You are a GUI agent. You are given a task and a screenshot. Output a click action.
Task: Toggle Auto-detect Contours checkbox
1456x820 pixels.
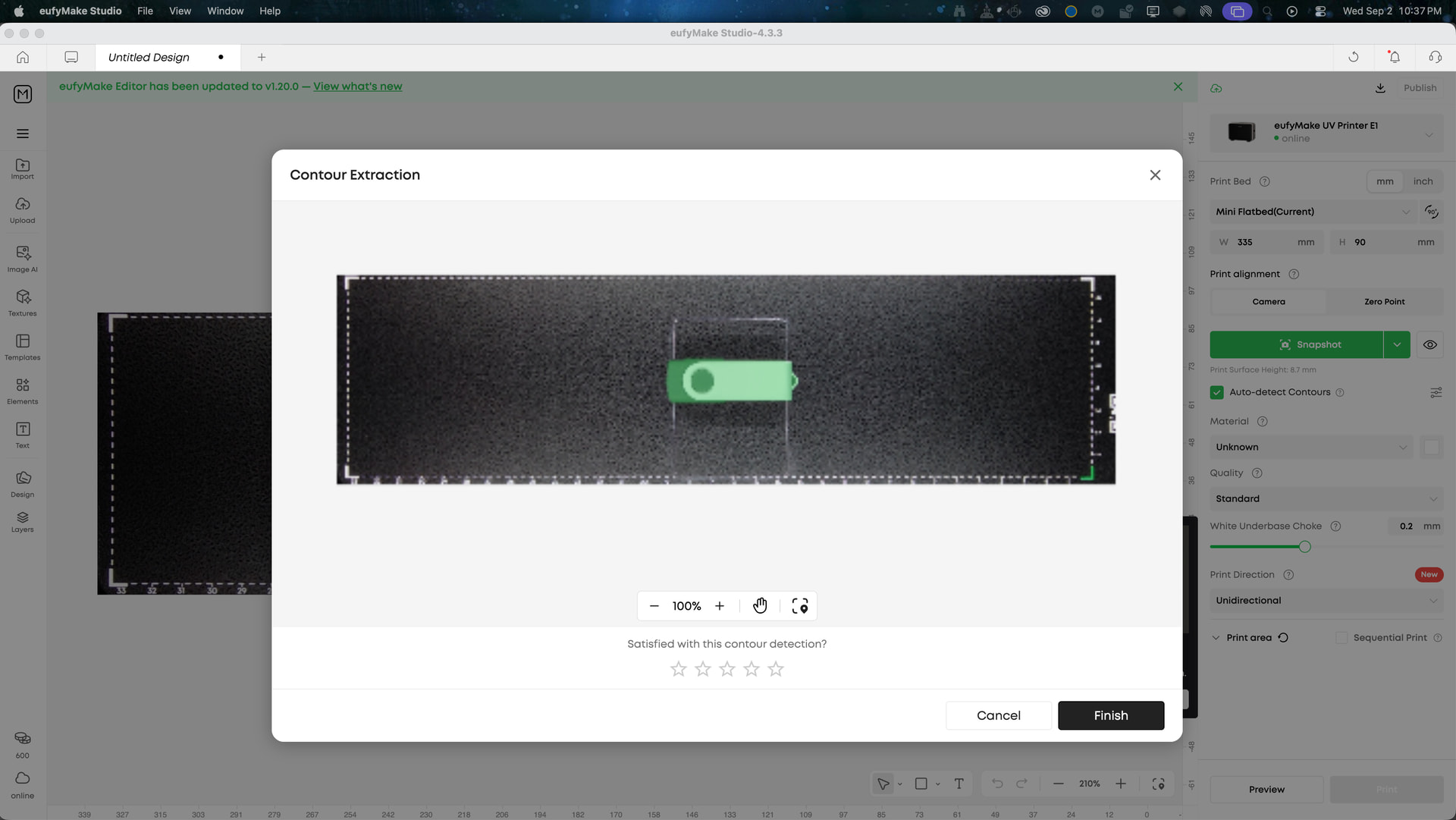(1217, 392)
